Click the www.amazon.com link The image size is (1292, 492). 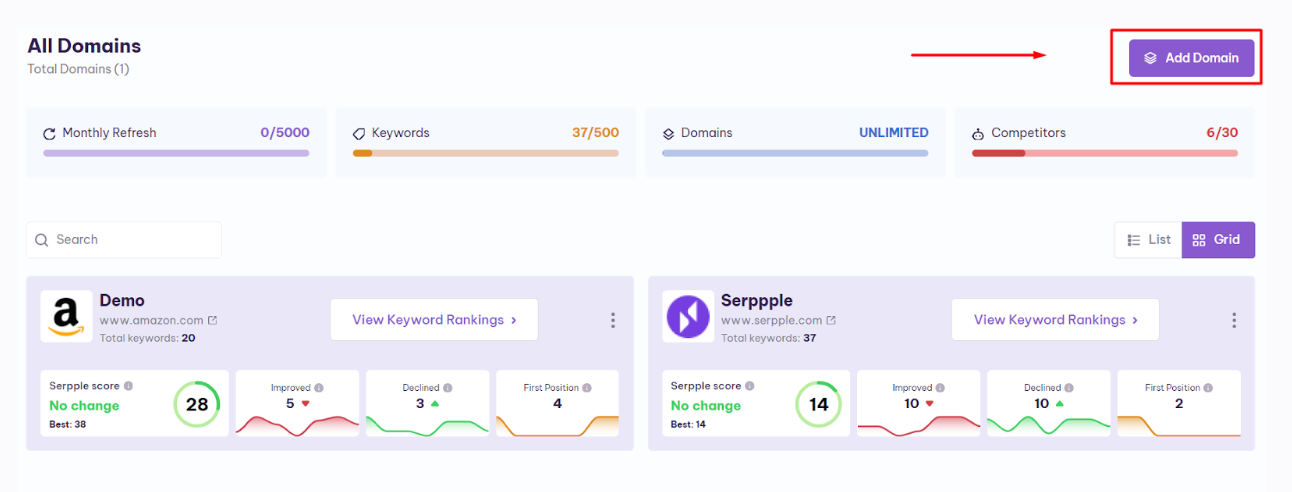click(x=151, y=321)
